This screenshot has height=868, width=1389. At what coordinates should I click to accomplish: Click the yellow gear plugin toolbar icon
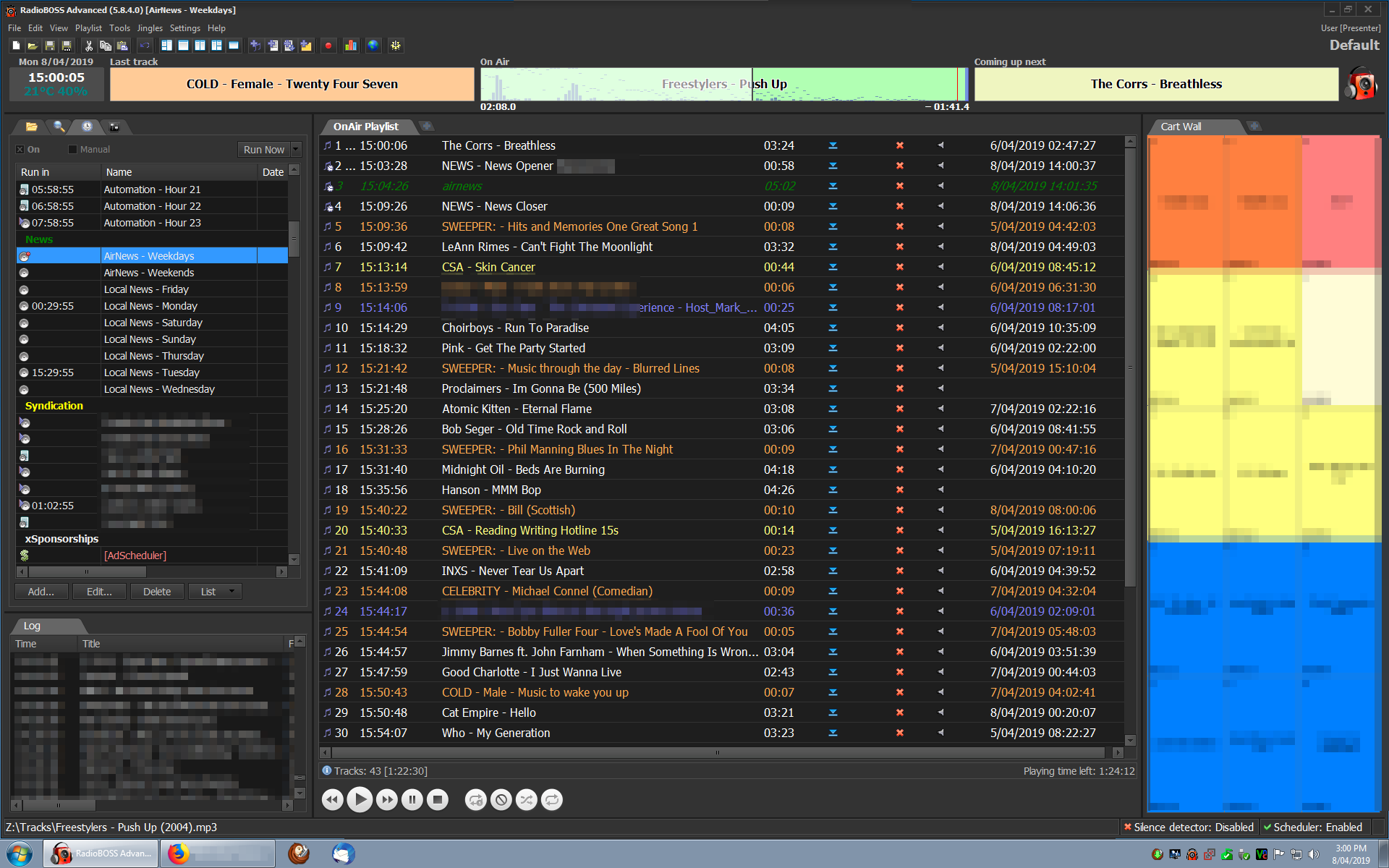396,46
